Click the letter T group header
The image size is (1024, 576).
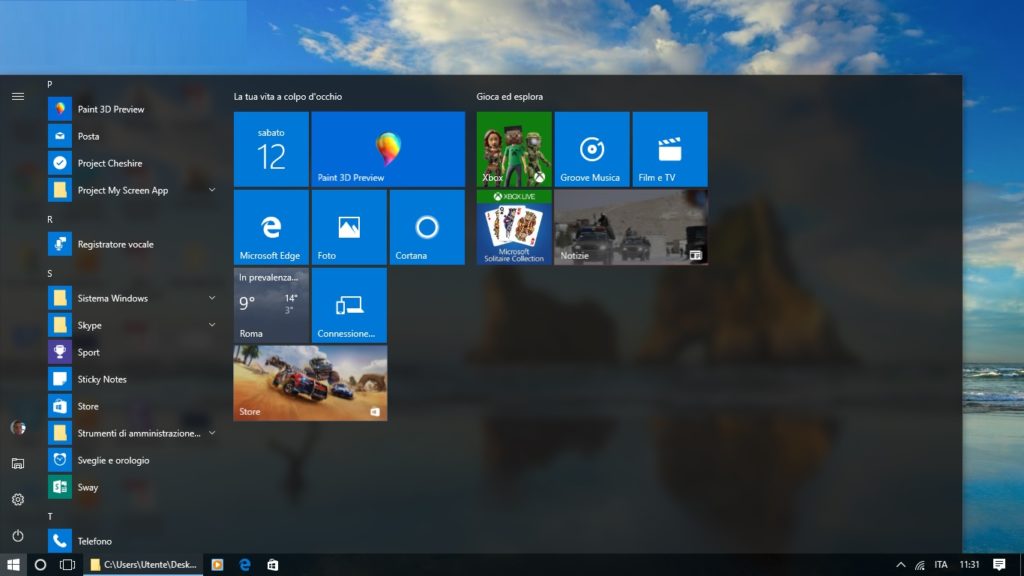50,517
